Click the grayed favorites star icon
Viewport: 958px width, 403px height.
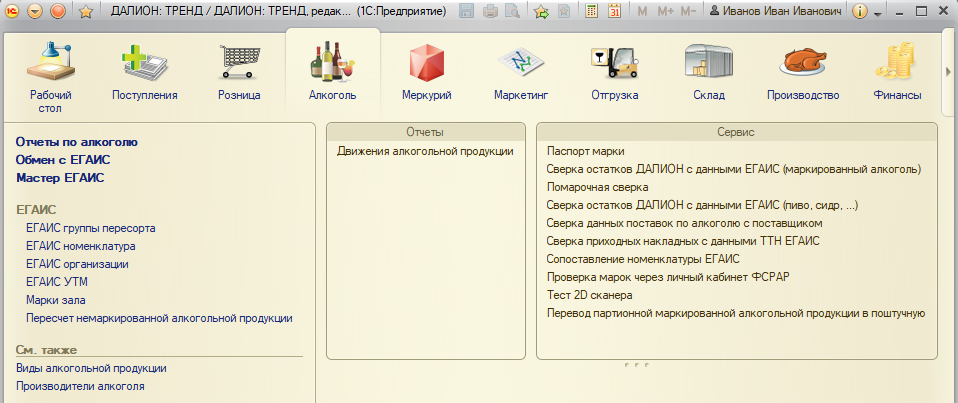[x=565, y=11]
